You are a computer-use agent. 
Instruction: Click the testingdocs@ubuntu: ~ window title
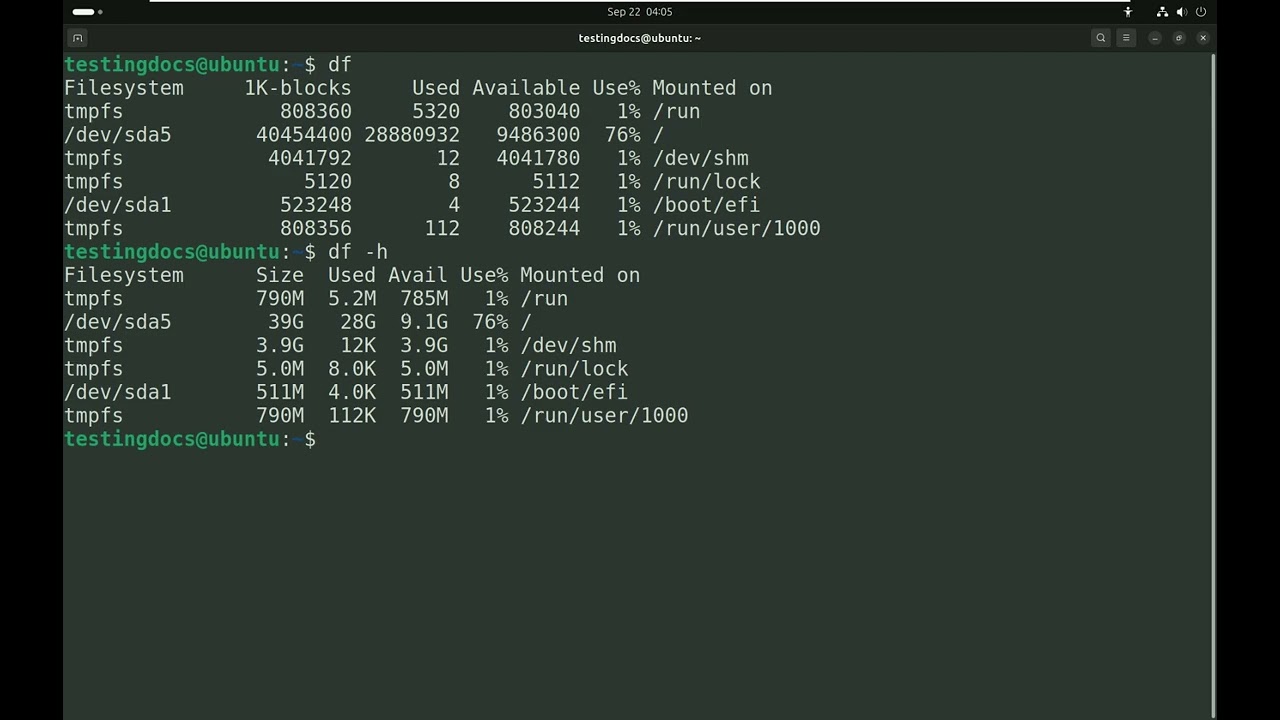point(640,38)
